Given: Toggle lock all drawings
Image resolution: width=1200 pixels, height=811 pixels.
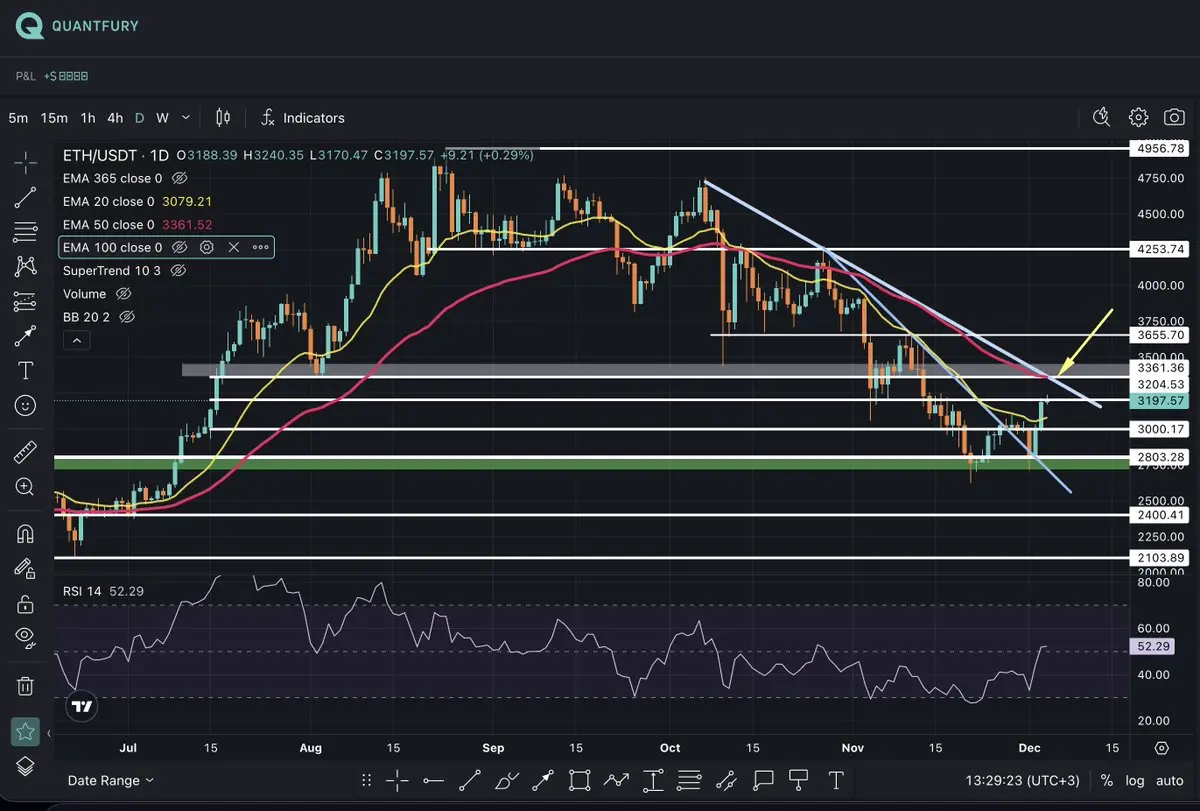Looking at the screenshot, I should click(x=26, y=604).
